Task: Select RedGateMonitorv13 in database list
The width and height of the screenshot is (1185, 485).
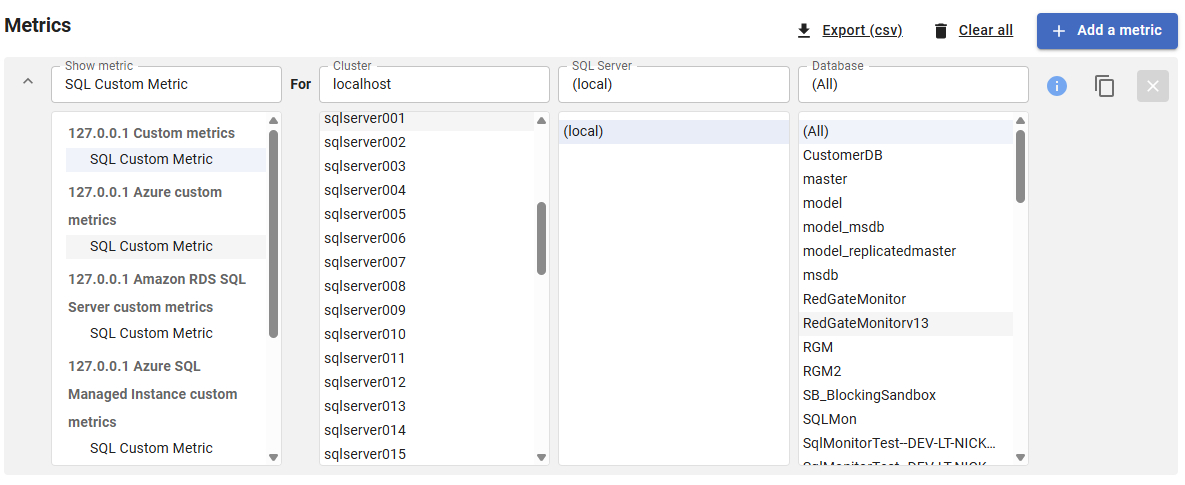Action: click(x=866, y=323)
